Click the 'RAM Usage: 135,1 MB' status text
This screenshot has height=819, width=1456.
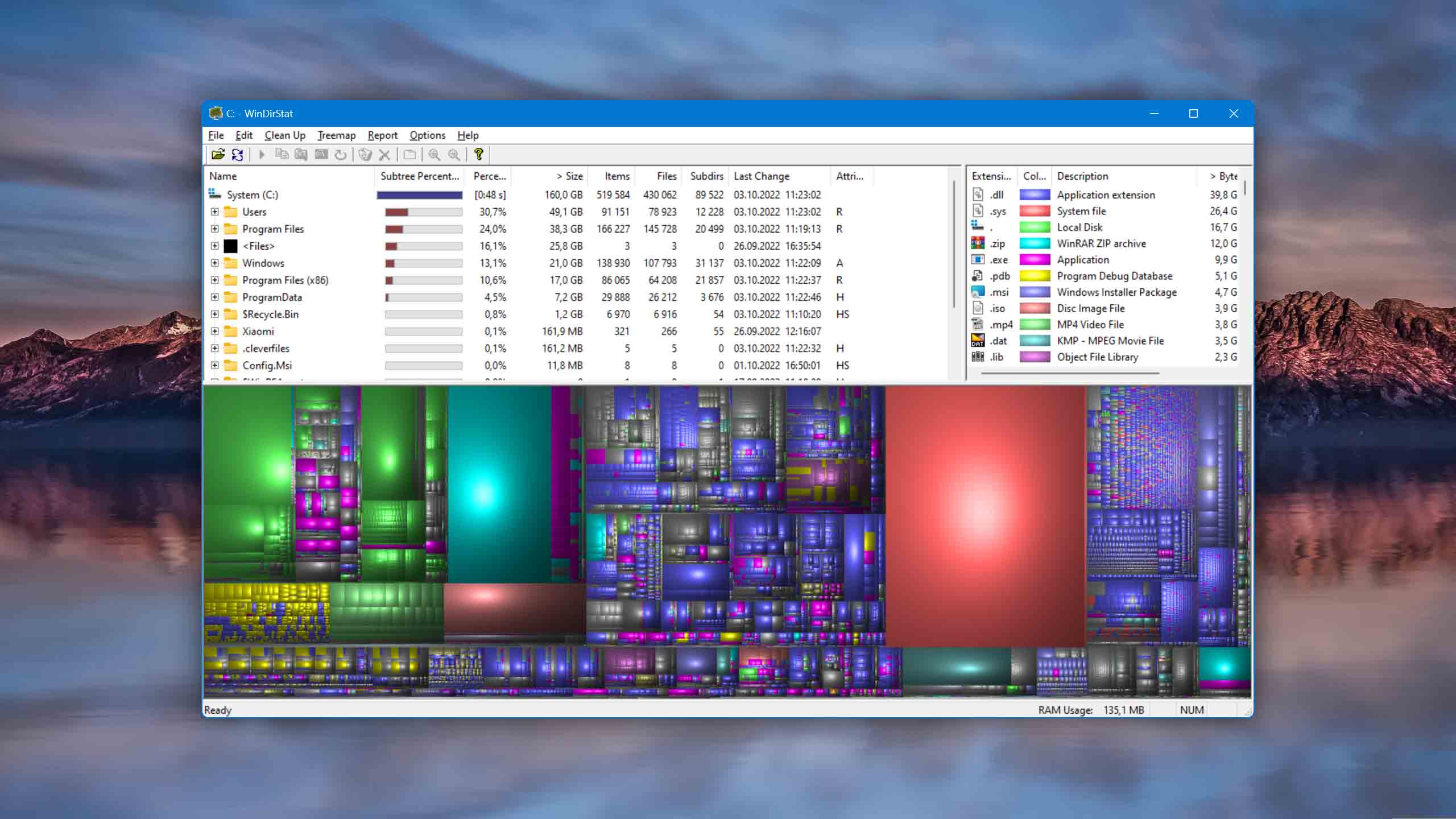click(1091, 710)
